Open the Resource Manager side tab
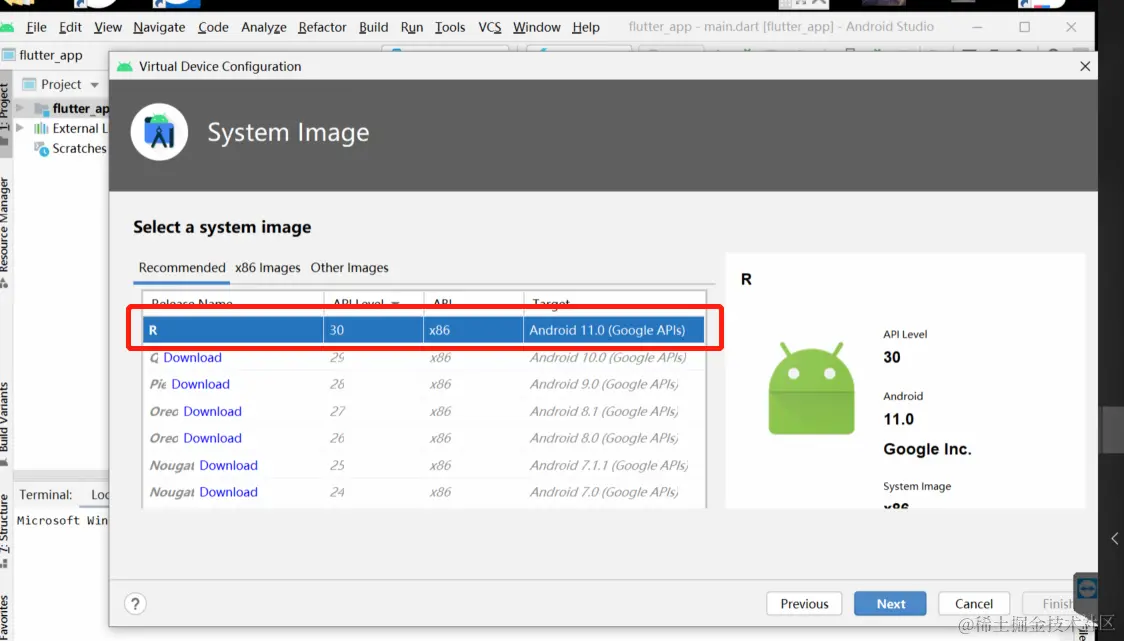 [5, 232]
